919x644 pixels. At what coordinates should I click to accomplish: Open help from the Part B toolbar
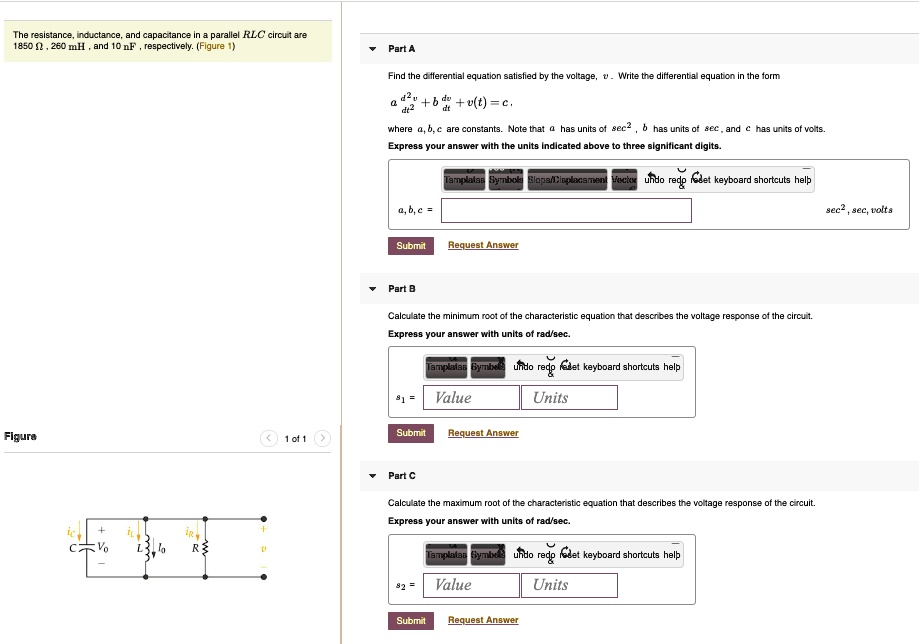(673, 368)
